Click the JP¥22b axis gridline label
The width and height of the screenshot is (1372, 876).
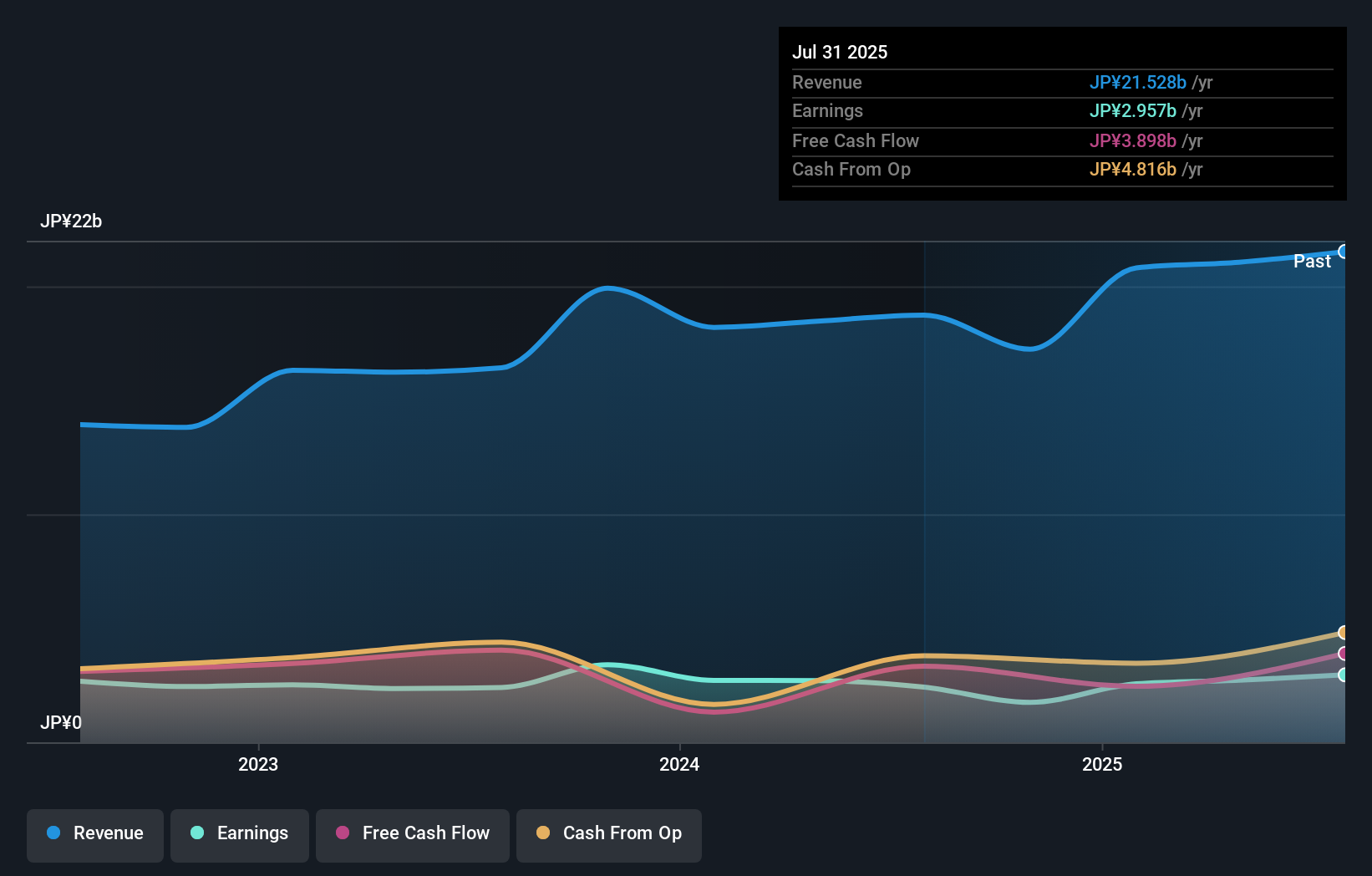pos(72,222)
